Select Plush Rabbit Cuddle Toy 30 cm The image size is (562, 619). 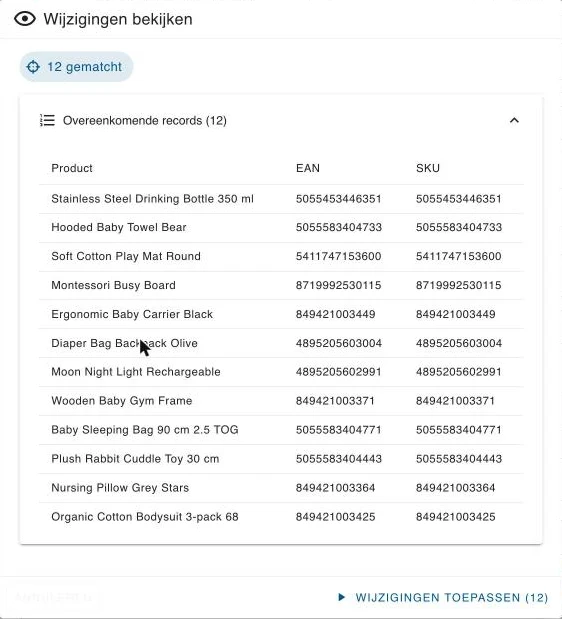point(135,459)
